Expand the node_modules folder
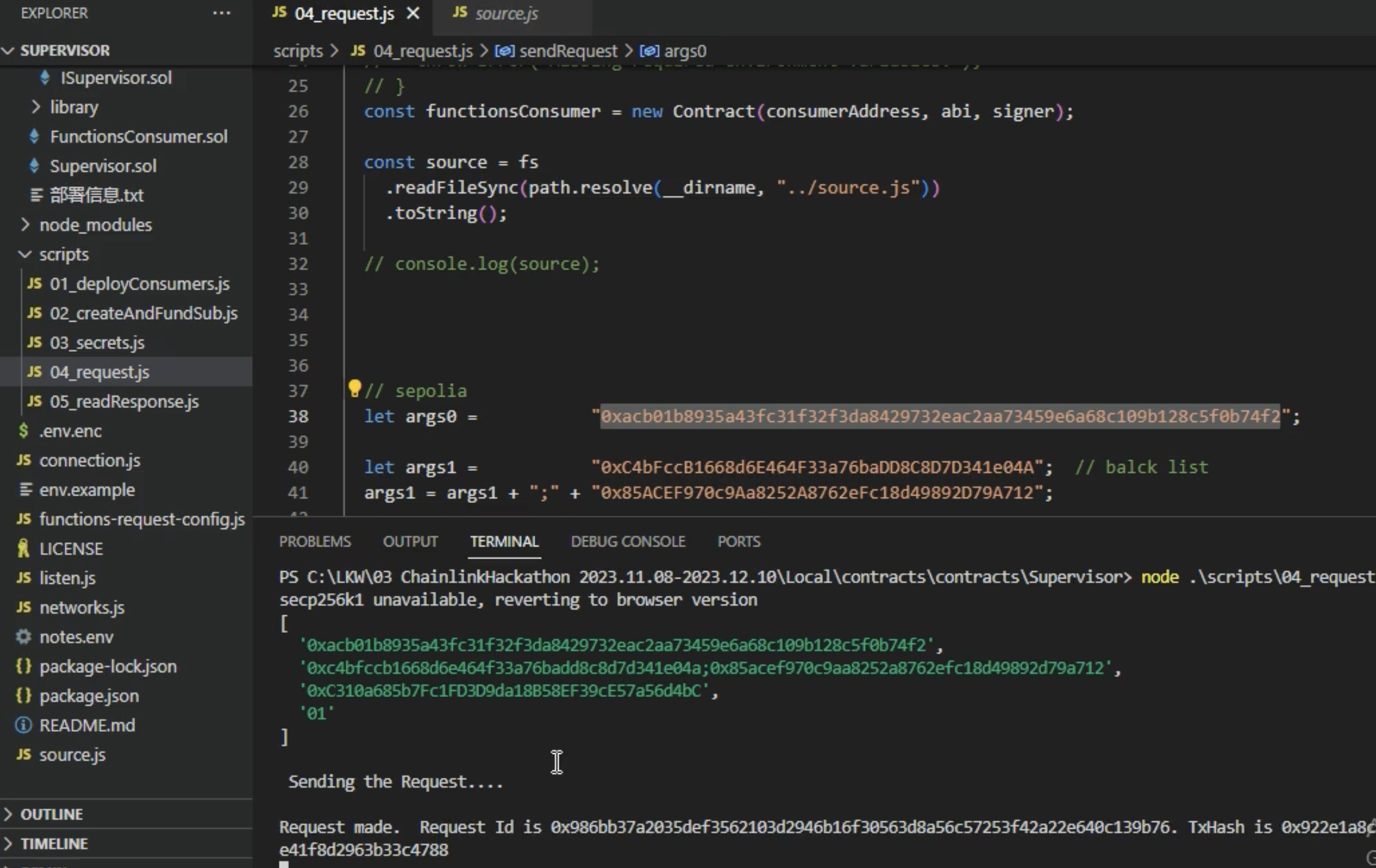This screenshot has width=1376, height=868. pos(25,225)
